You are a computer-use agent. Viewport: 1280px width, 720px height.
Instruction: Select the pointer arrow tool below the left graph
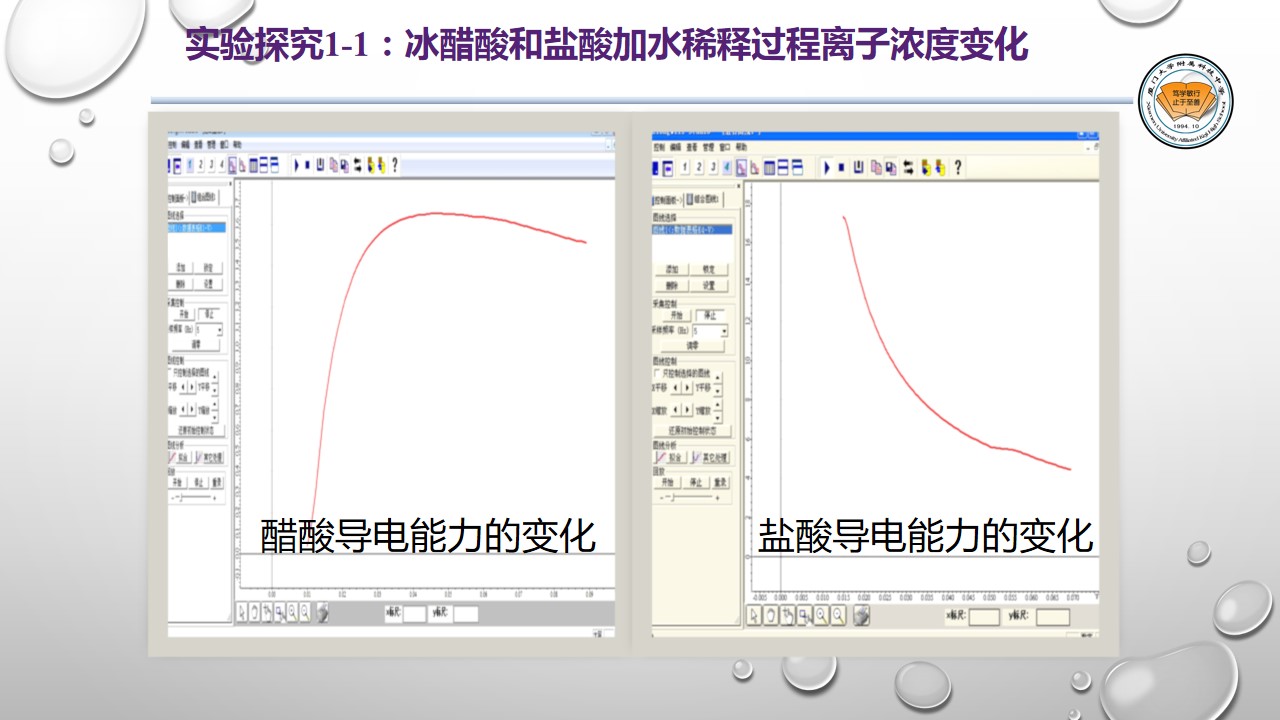(x=242, y=612)
